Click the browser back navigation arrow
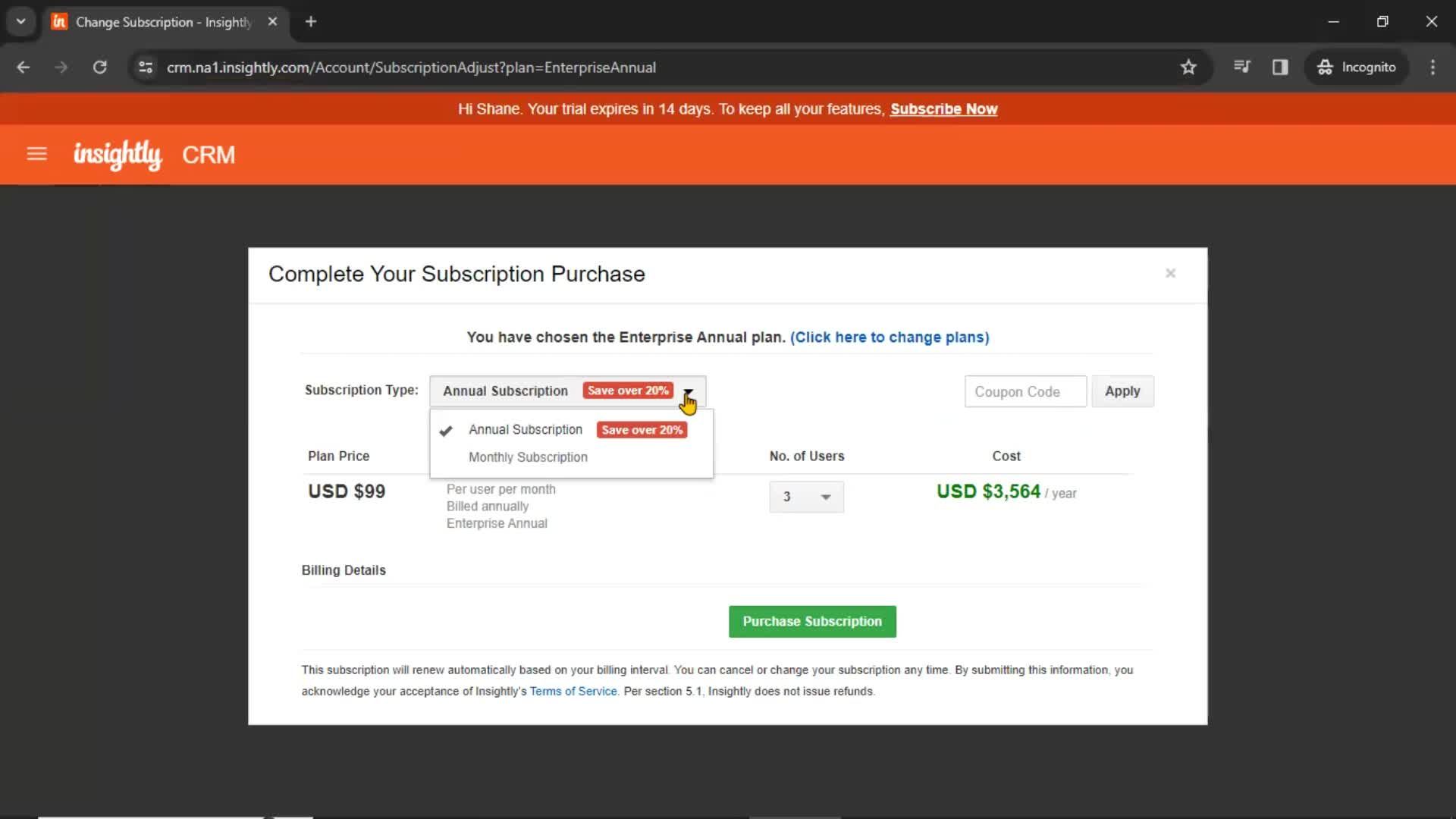This screenshot has height=819, width=1456. (x=23, y=67)
